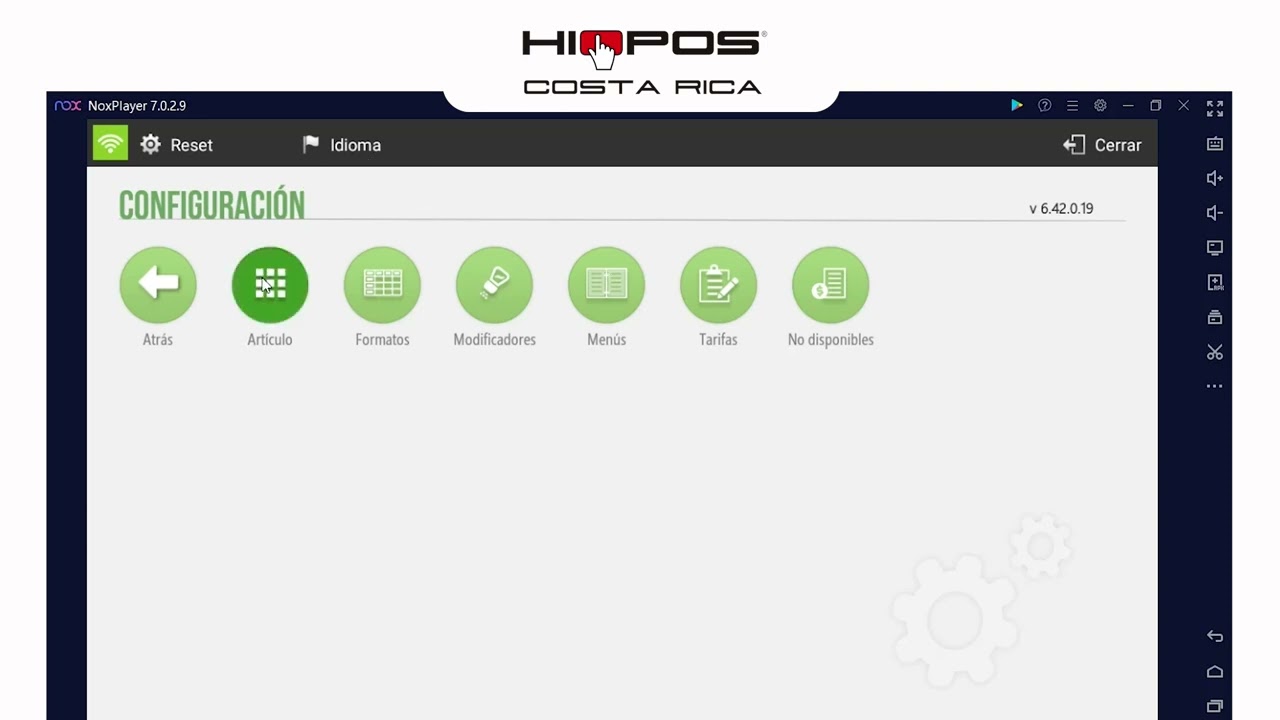The height and width of the screenshot is (720, 1280).
Task: Open the No disponibles icon
Action: (x=830, y=285)
